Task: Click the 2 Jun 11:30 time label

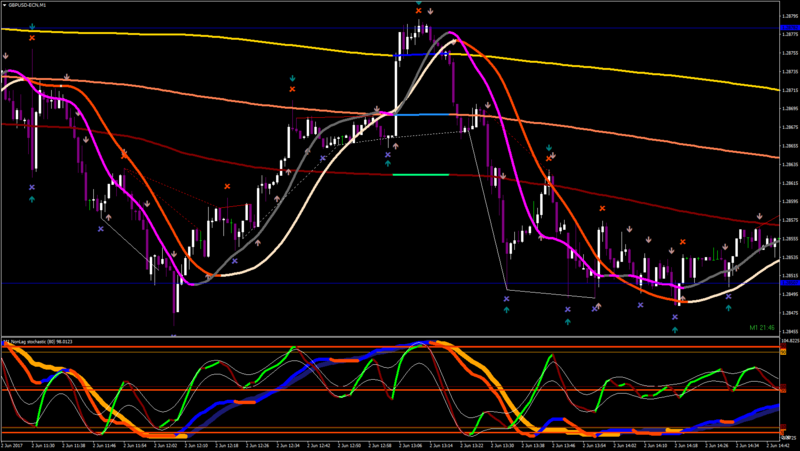Action: tap(42, 445)
